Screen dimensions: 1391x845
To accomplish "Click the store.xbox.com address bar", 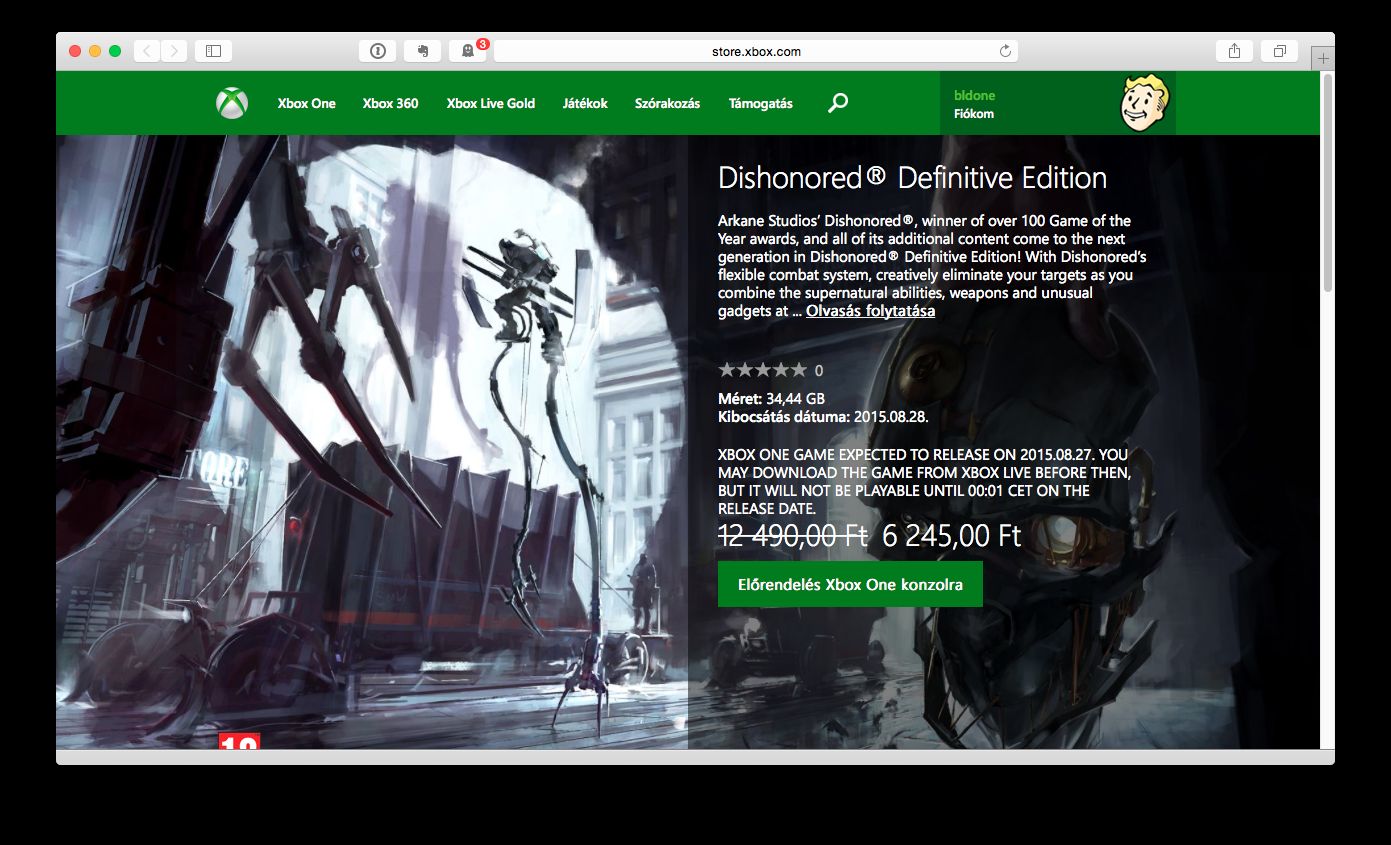I will click(x=756, y=51).
